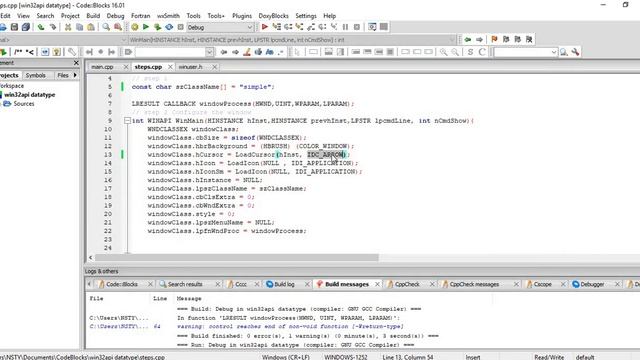Click the green Run icon
The width and height of the screenshot is (640, 360).
(146, 27)
